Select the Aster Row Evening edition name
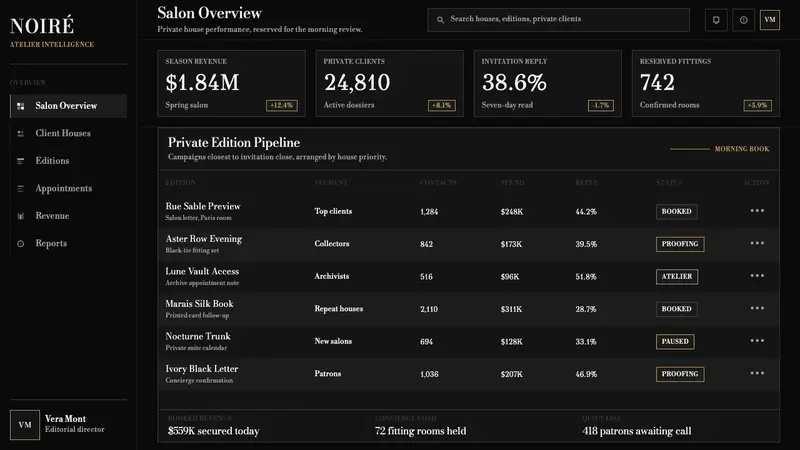 (204, 239)
